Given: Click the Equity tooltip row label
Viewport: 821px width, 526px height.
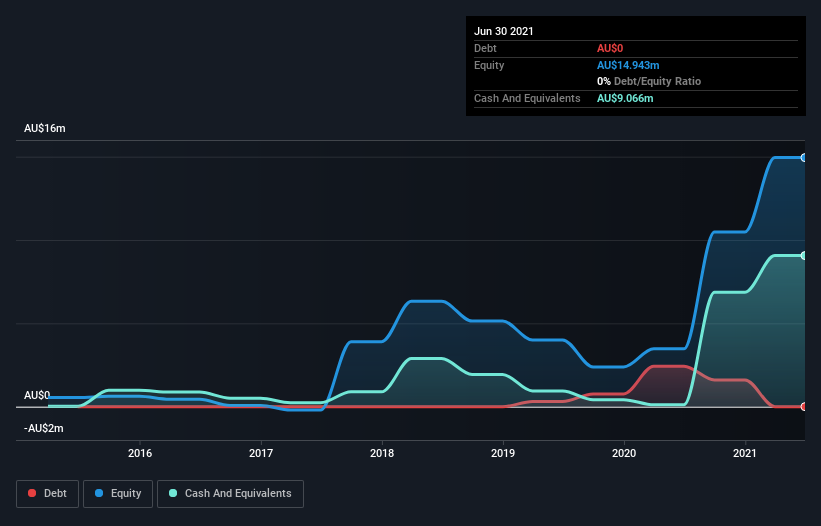Looking at the screenshot, I should click(x=489, y=65).
